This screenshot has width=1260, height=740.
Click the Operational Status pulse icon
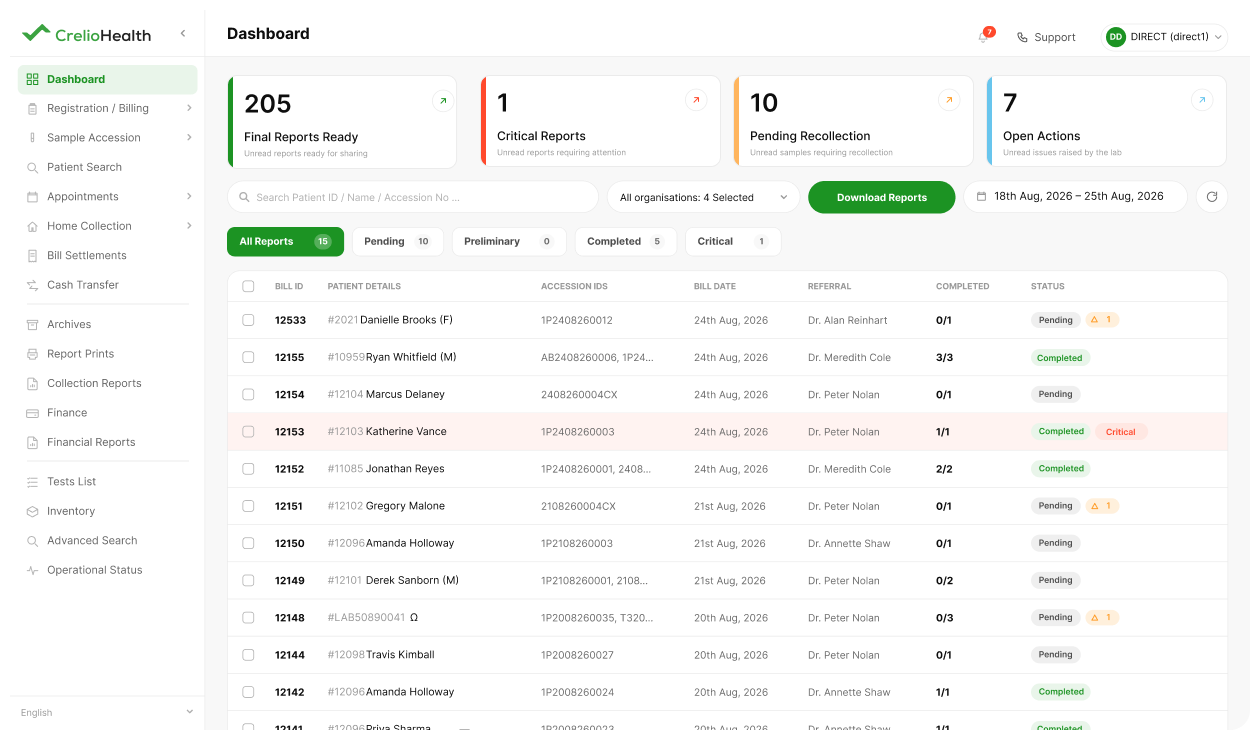(x=33, y=571)
